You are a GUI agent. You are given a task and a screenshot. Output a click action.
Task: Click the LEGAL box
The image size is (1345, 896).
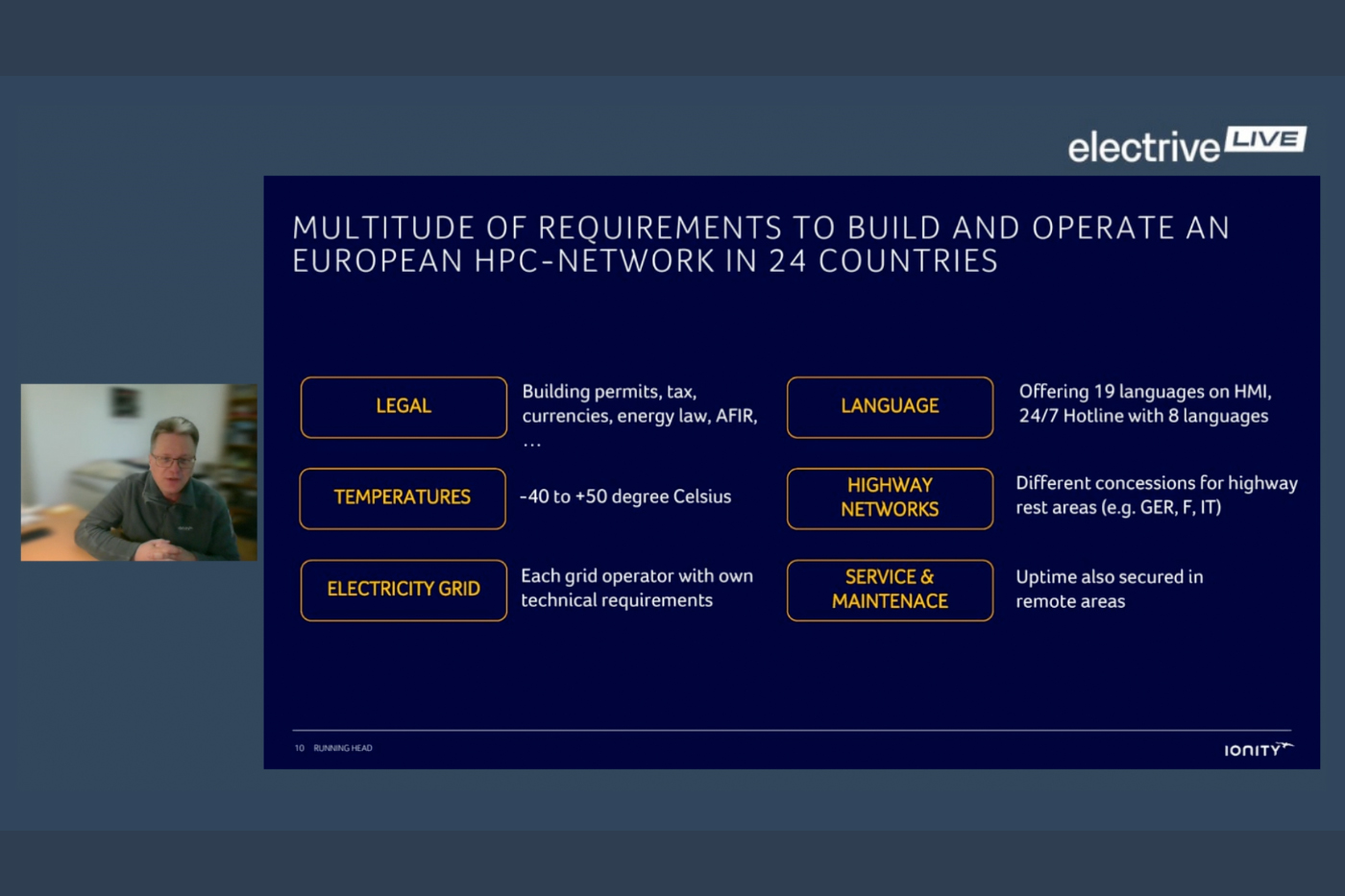(403, 407)
